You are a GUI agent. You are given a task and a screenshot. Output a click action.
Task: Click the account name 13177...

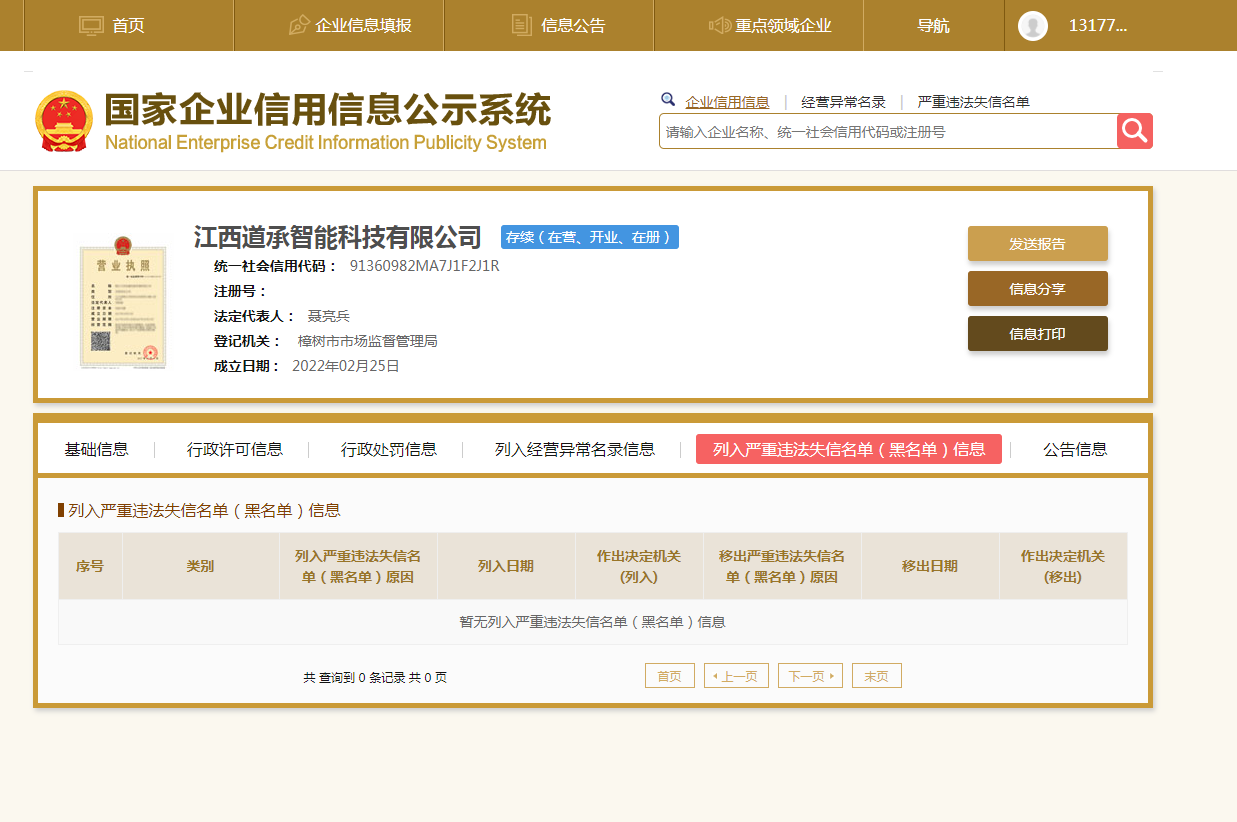tap(1098, 26)
